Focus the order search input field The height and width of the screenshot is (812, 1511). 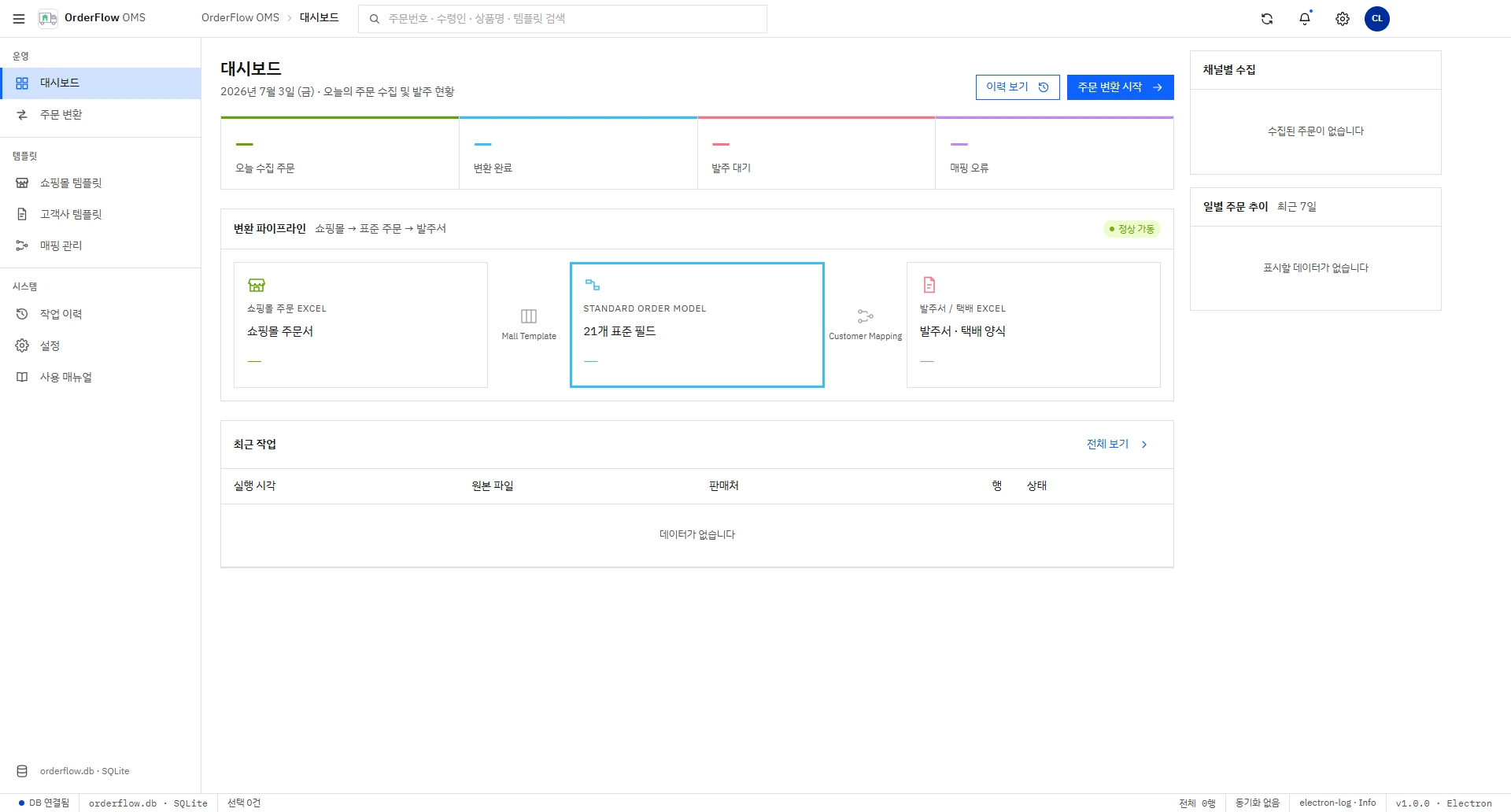[x=563, y=19]
